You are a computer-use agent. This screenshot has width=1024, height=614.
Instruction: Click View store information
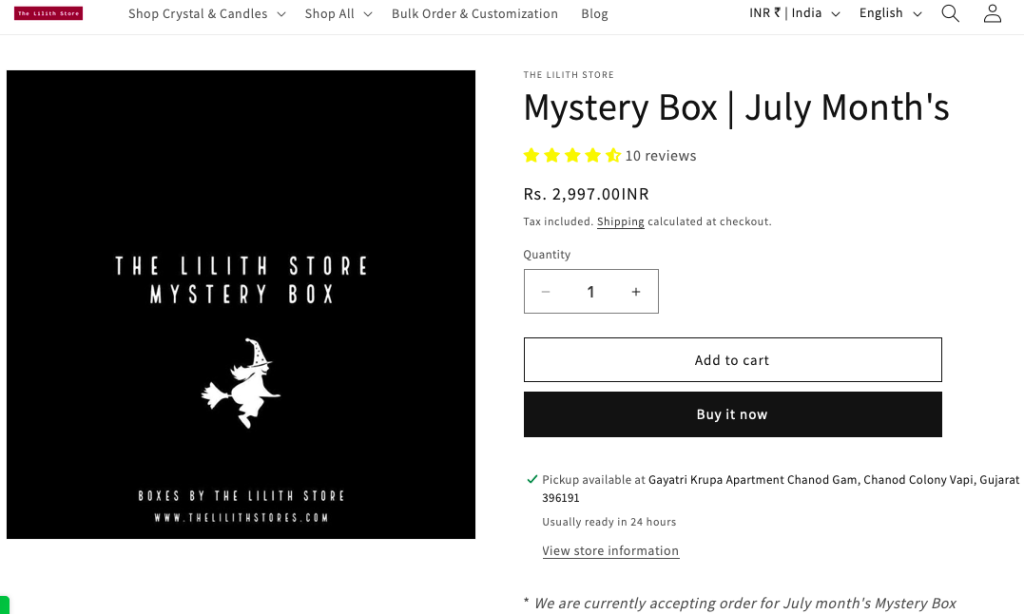point(610,550)
